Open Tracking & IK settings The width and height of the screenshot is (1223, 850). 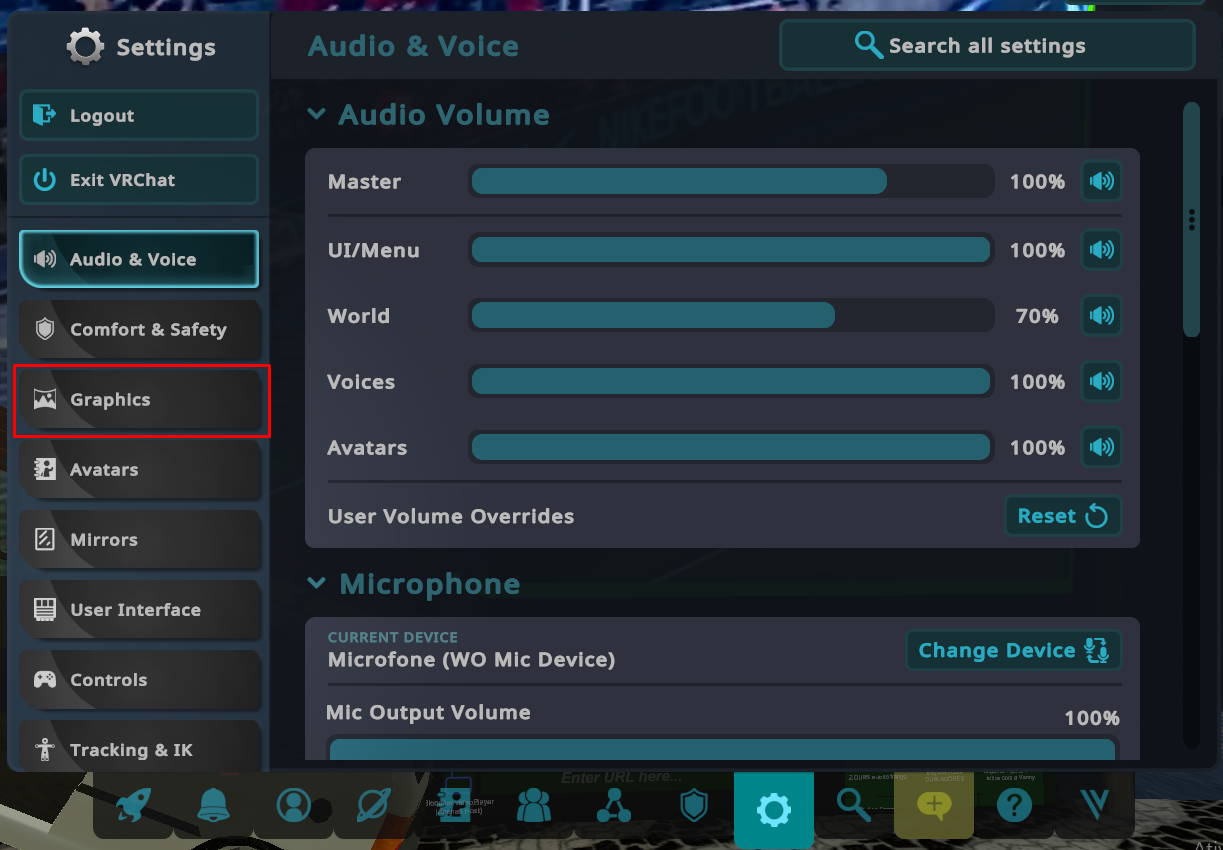pos(139,746)
